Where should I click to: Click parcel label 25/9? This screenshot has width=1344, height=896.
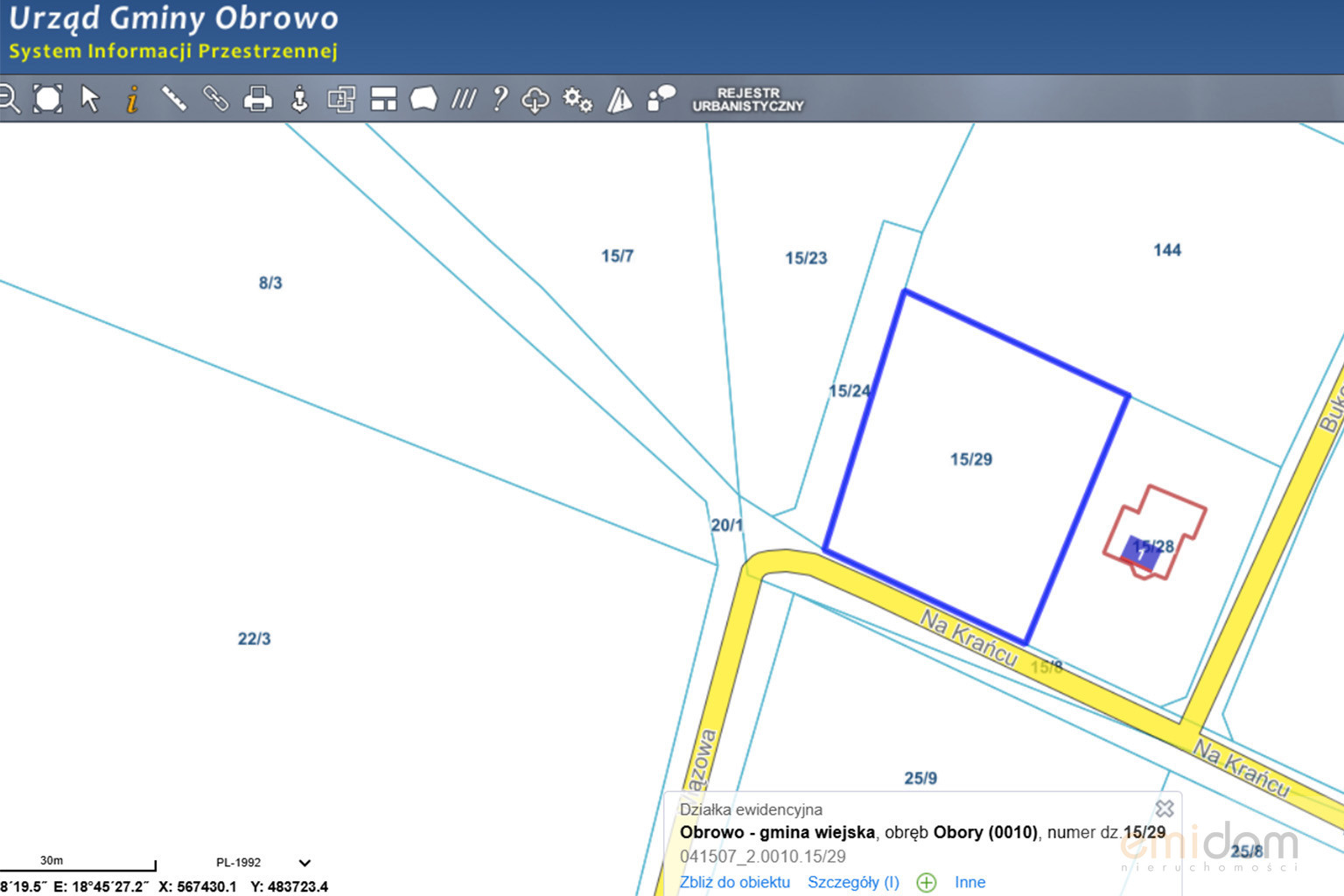(x=920, y=778)
